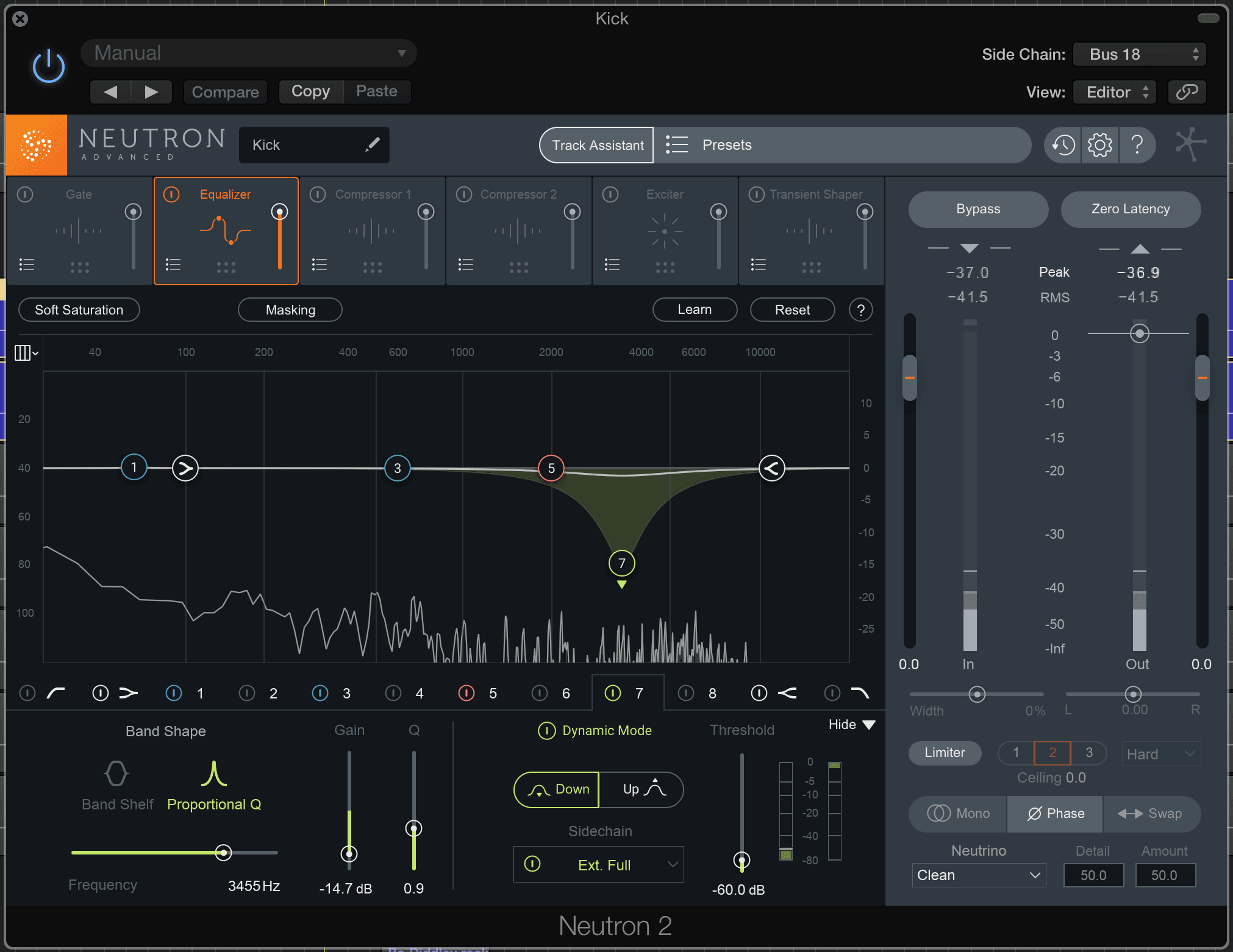The width and height of the screenshot is (1233, 952).
Task: Click the Track Assistant button
Action: pyautogui.click(x=598, y=145)
